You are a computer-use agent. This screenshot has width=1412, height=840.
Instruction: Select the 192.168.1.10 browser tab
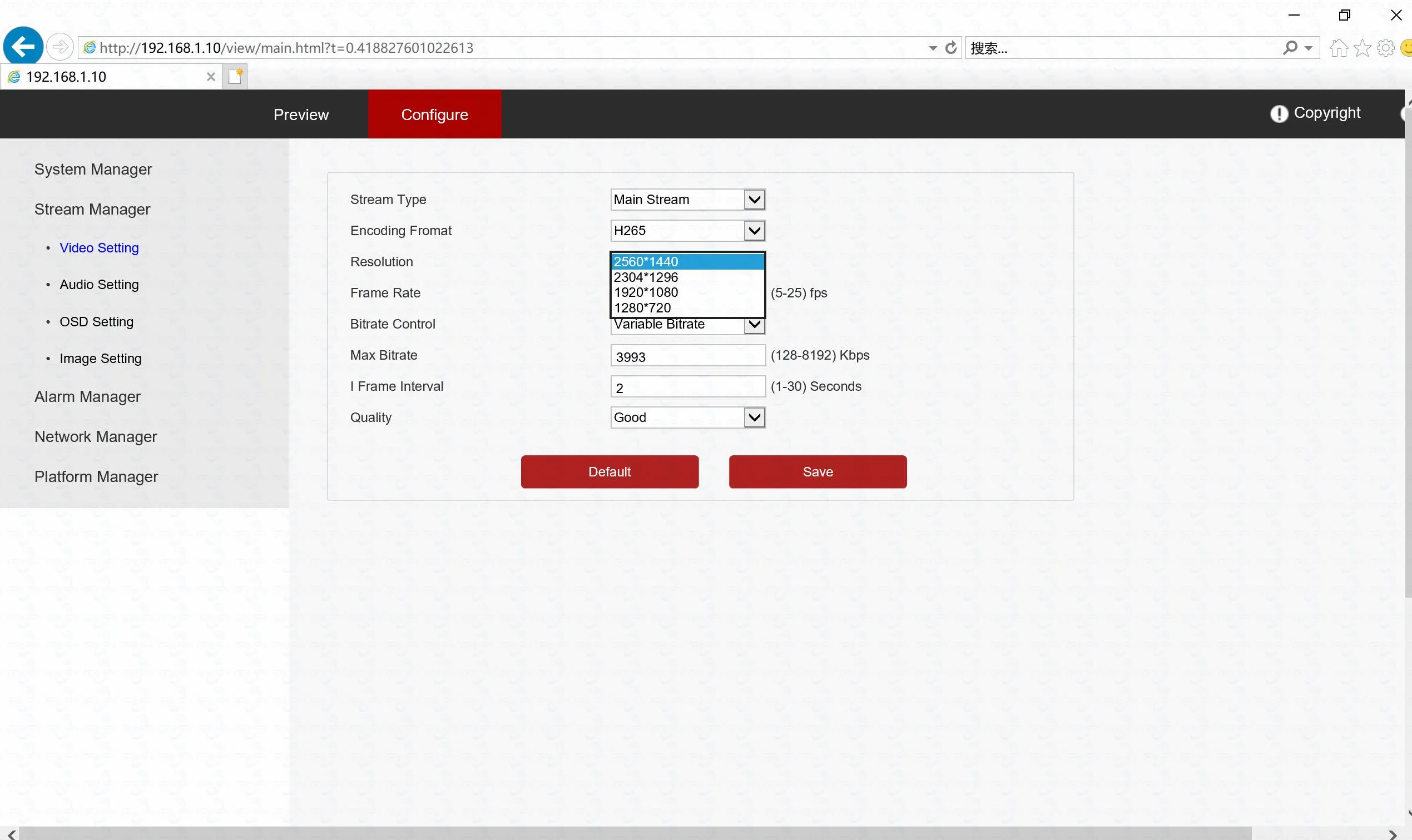click(111, 76)
